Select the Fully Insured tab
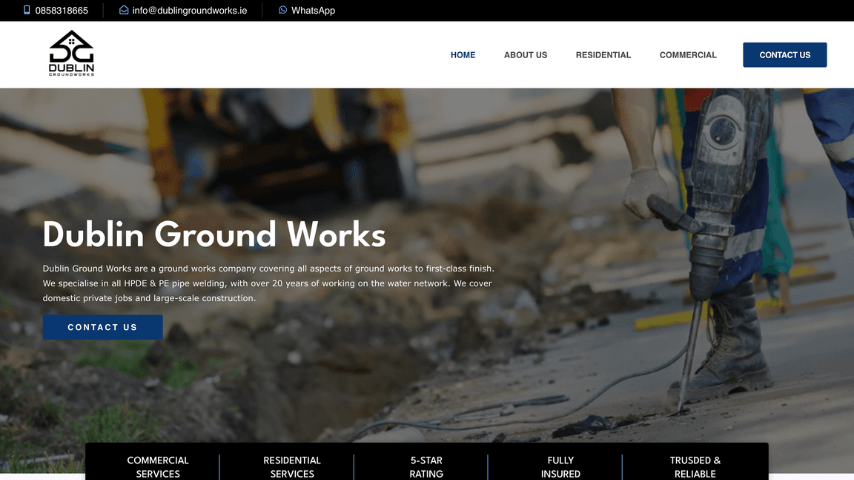854x480 pixels. pos(560,467)
